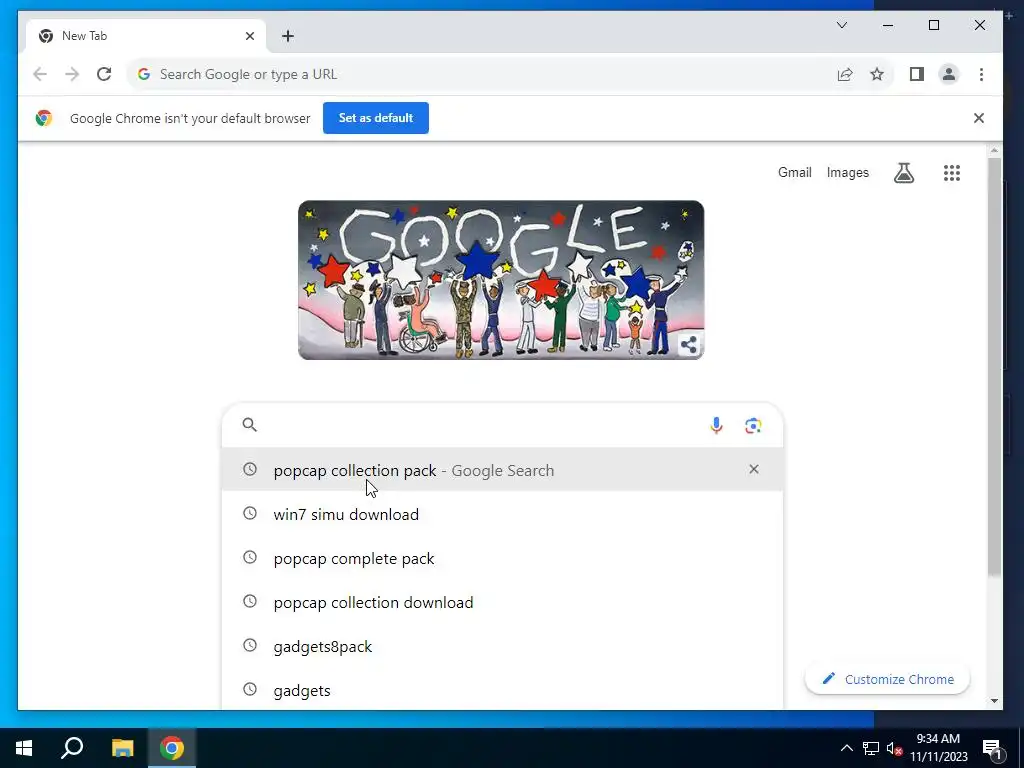The image size is (1024, 768).
Task: Pick 'popcap complete pack' suggestion
Action: 502,558
